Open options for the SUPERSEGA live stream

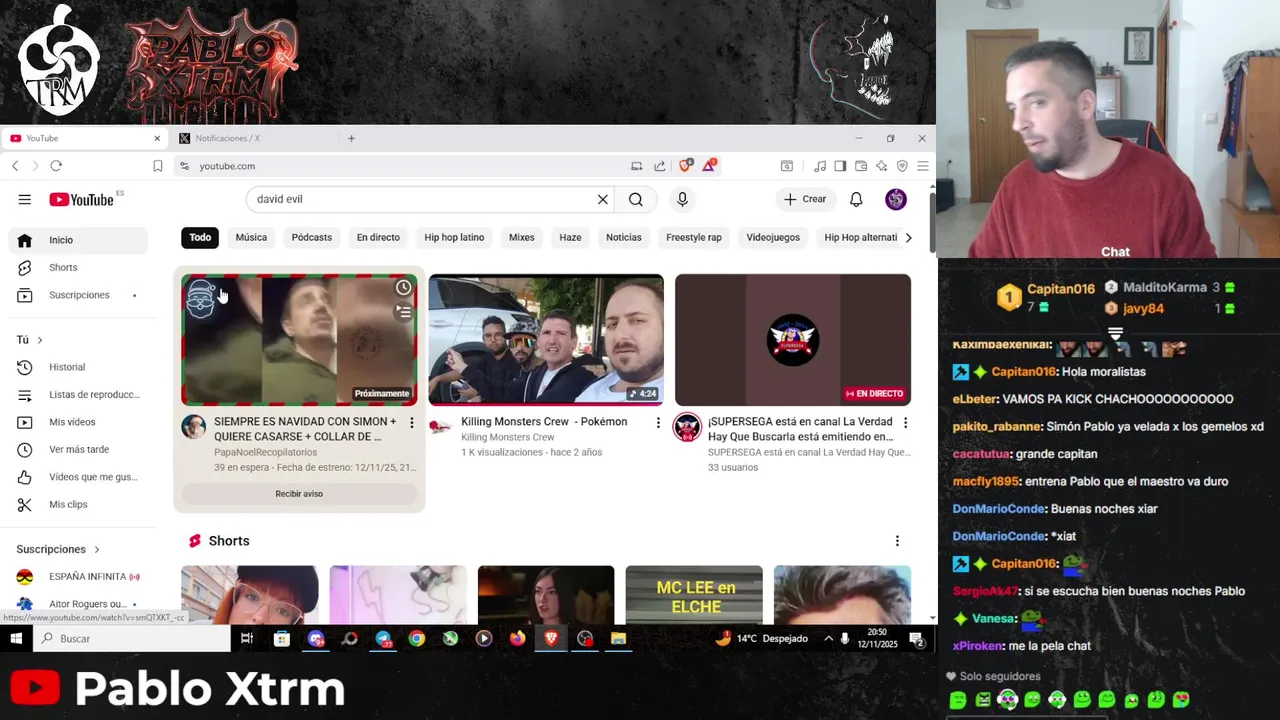(905, 423)
